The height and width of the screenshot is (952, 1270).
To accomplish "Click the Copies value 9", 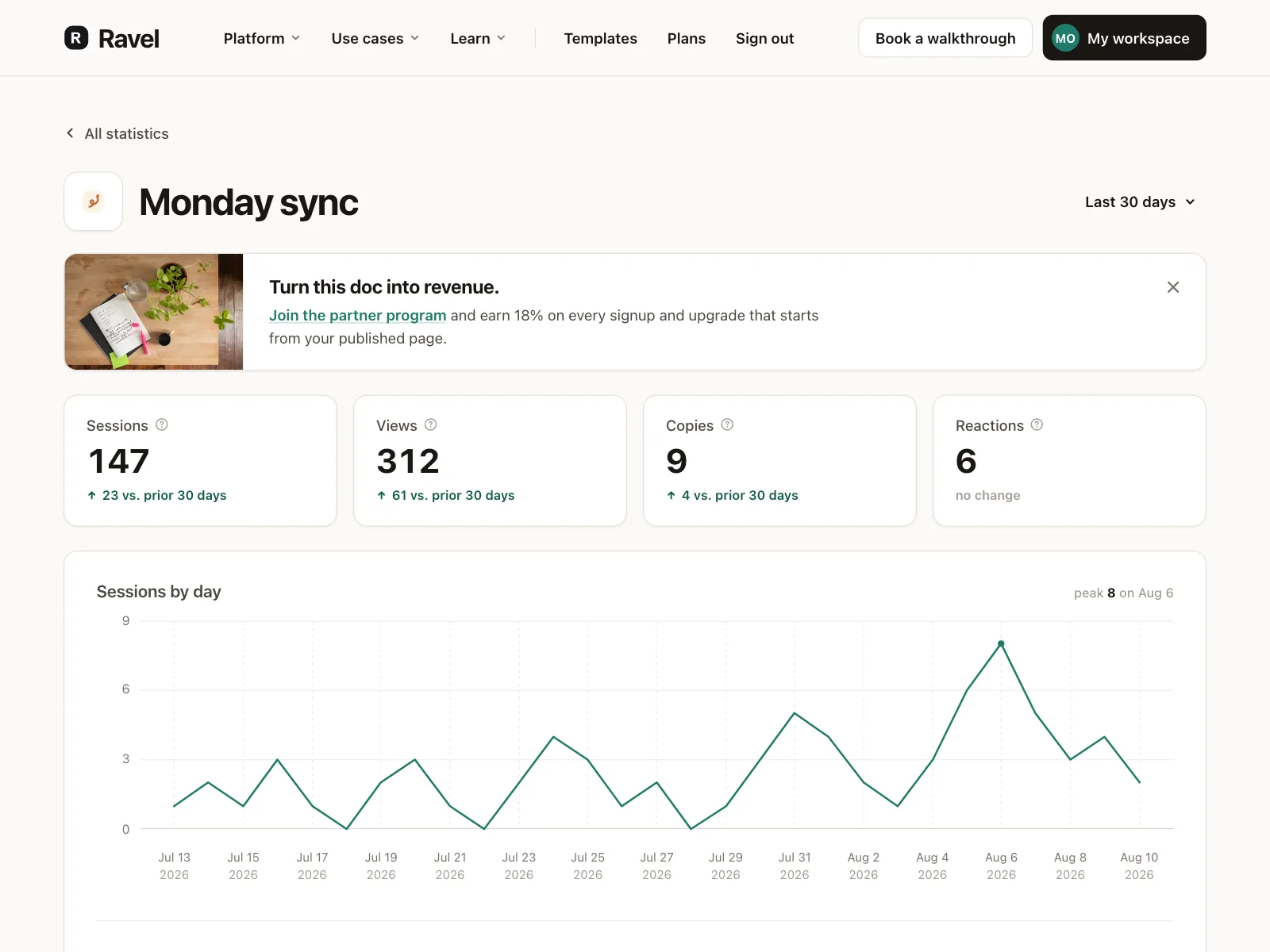I will coord(677,461).
